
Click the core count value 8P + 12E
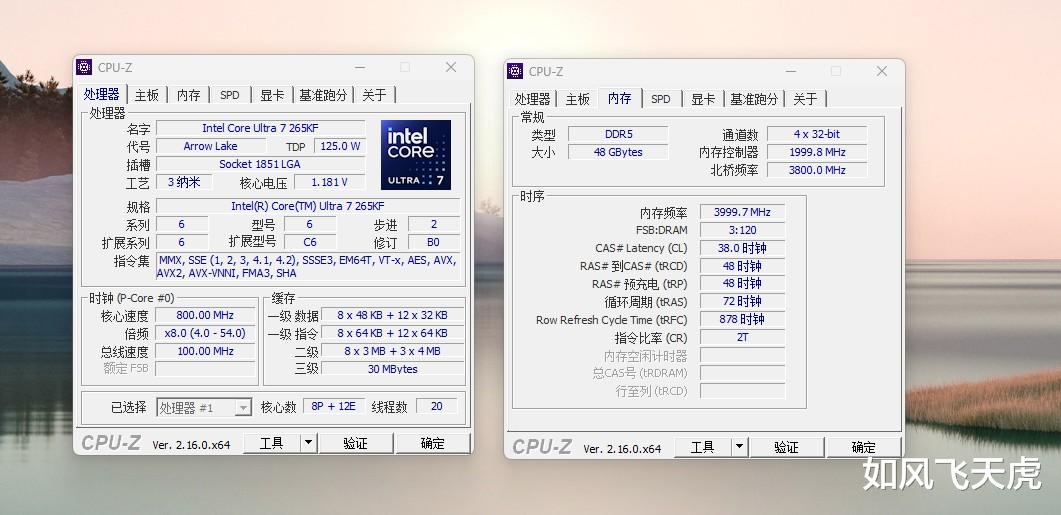(334, 406)
